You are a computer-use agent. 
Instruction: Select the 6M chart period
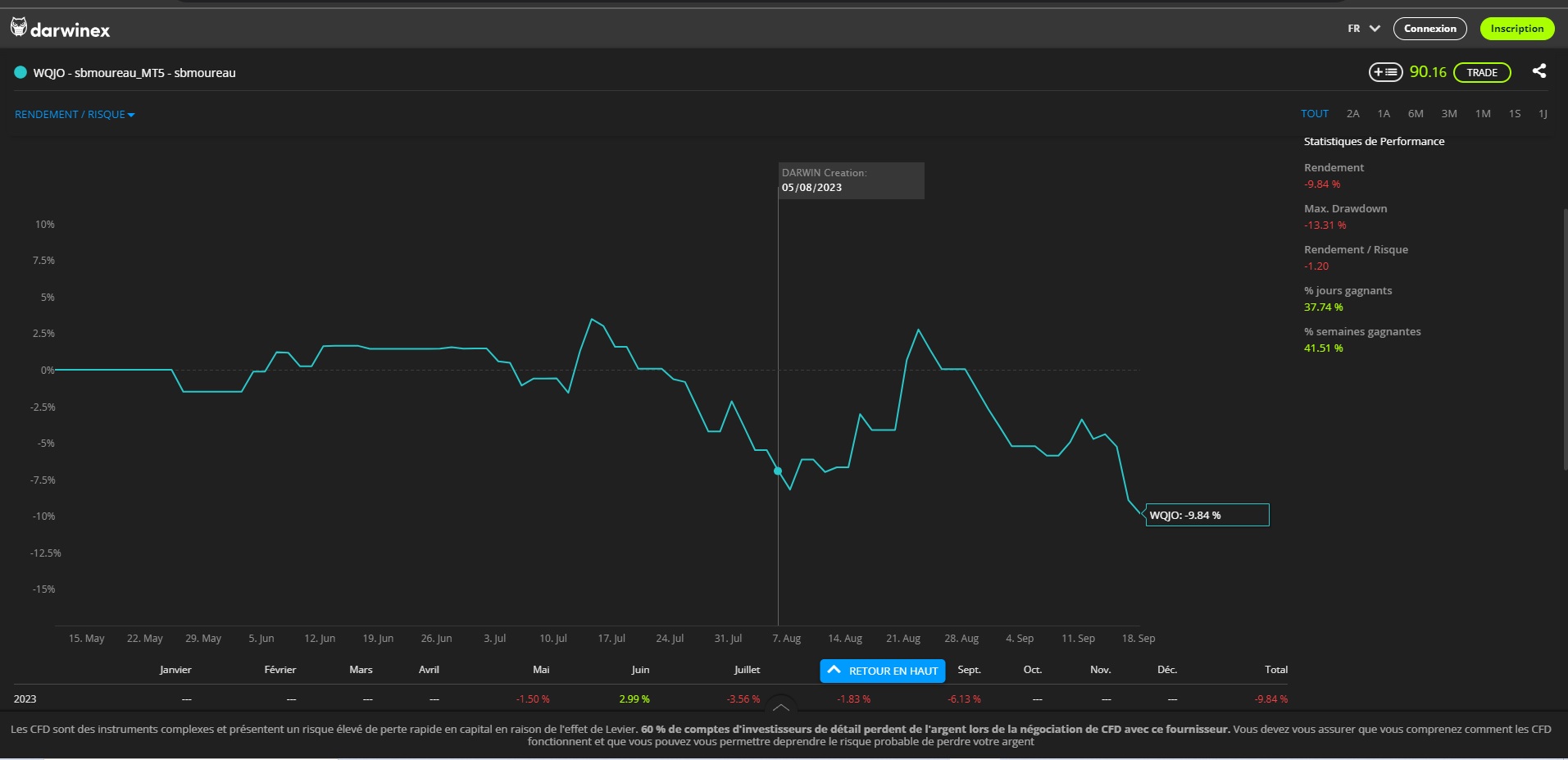tap(1416, 114)
